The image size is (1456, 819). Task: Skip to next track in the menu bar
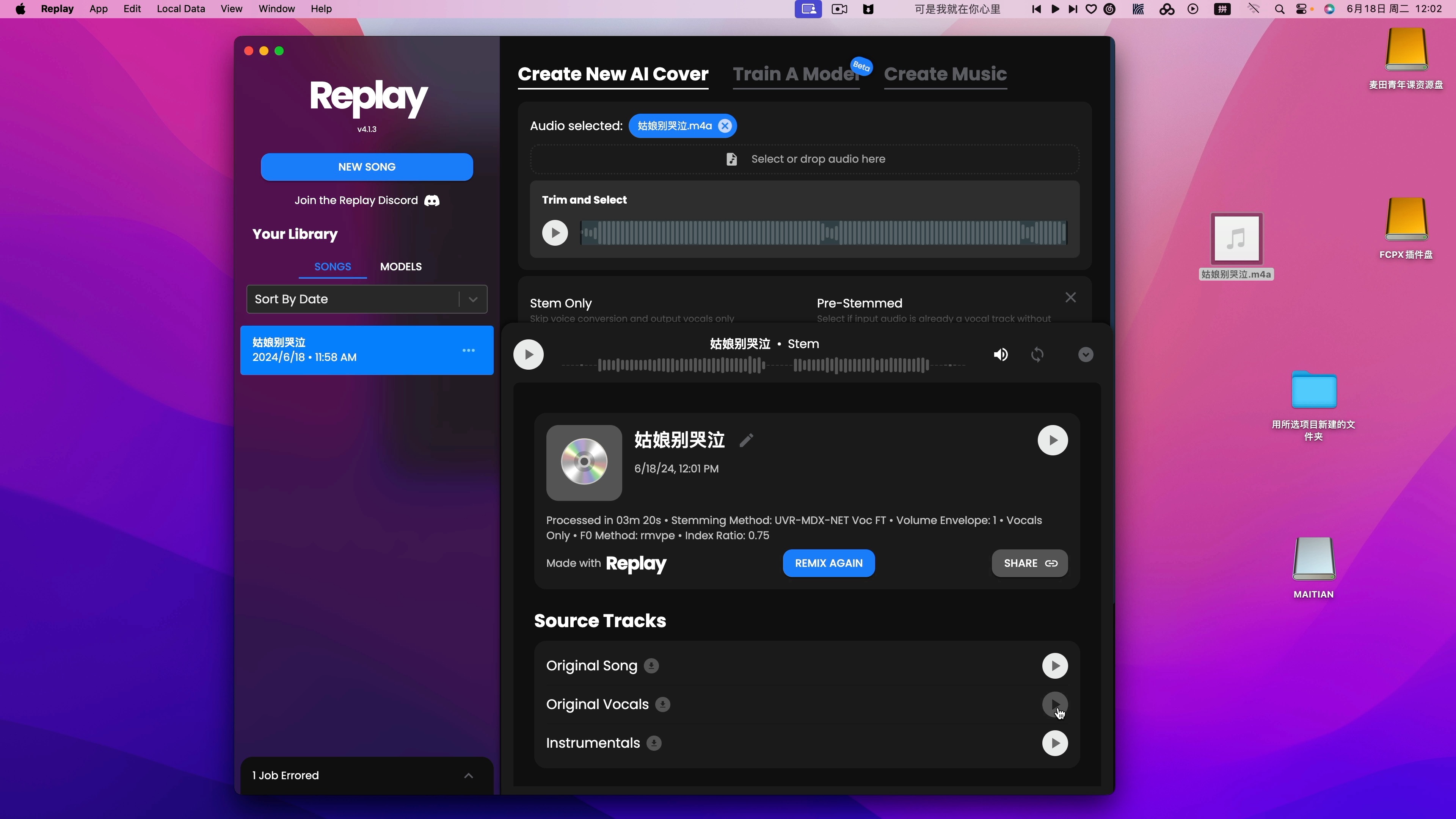tap(1072, 9)
